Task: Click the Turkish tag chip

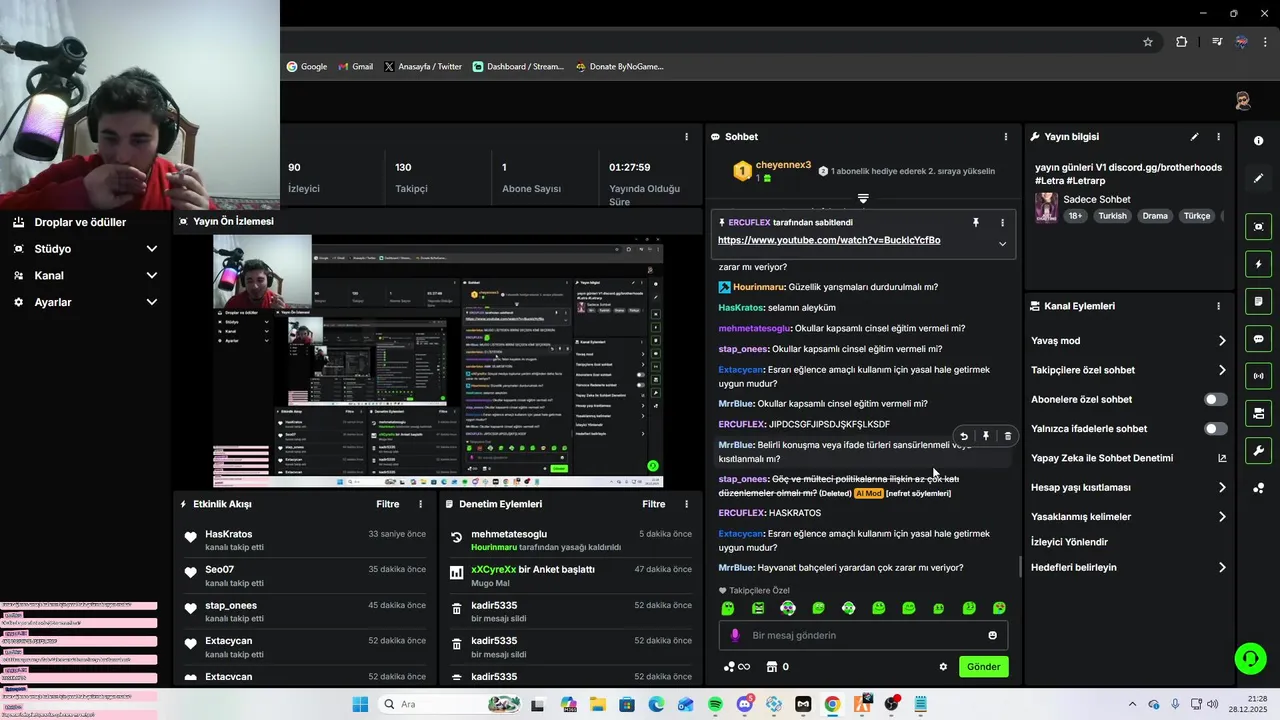Action: pyautogui.click(x=1112, y=216)
